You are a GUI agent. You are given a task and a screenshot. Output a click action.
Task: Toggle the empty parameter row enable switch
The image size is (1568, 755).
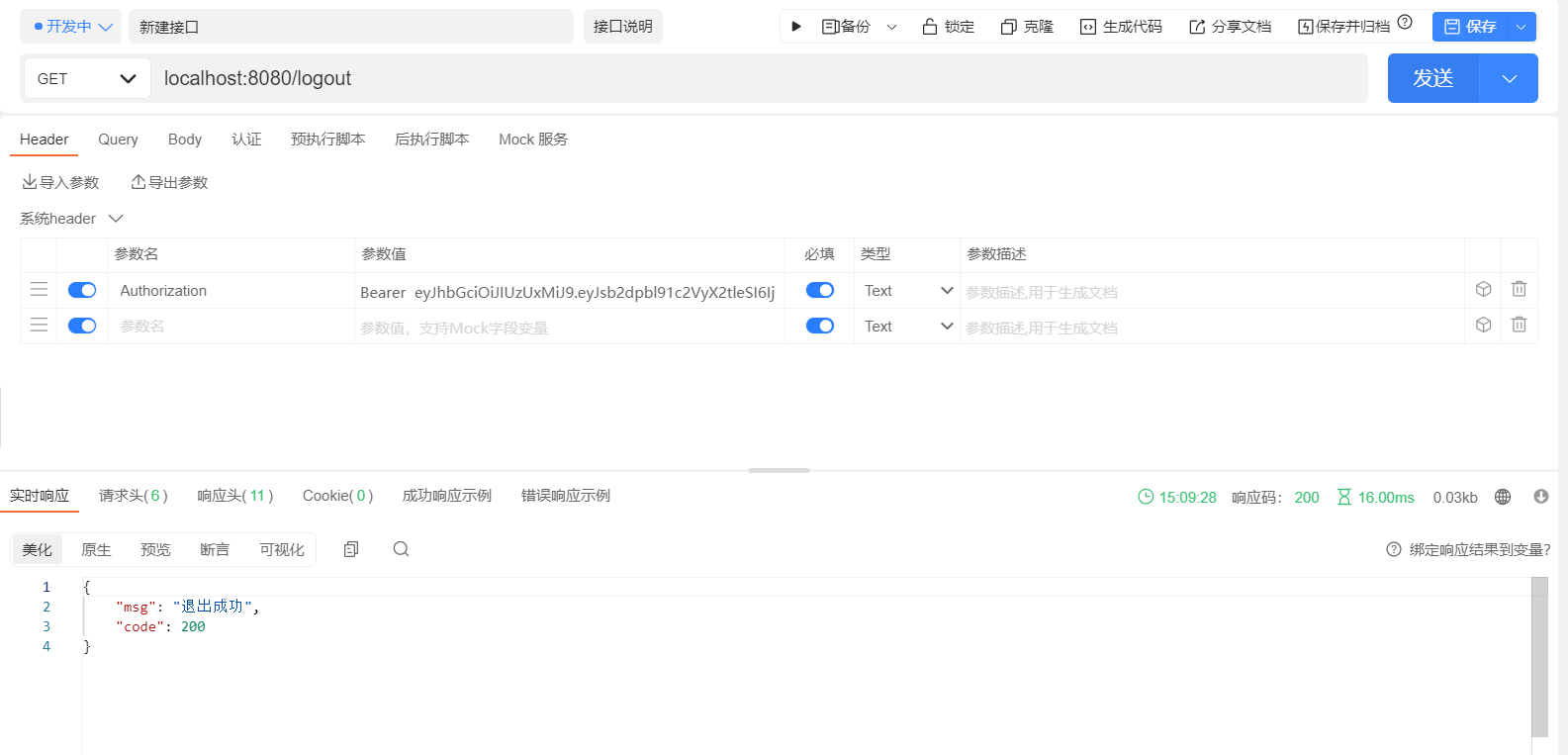[x=82, y=326]
